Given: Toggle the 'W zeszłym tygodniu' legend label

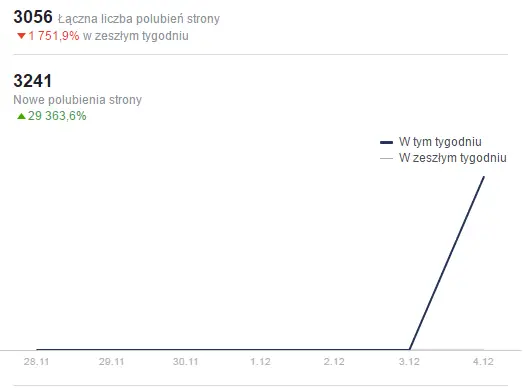Looking at the screenshot, I should [452, 158].
